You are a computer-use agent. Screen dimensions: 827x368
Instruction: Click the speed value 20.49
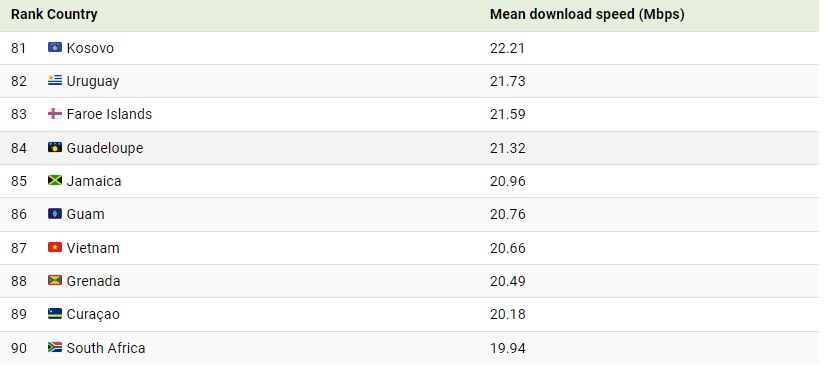(x=507, y=281)
